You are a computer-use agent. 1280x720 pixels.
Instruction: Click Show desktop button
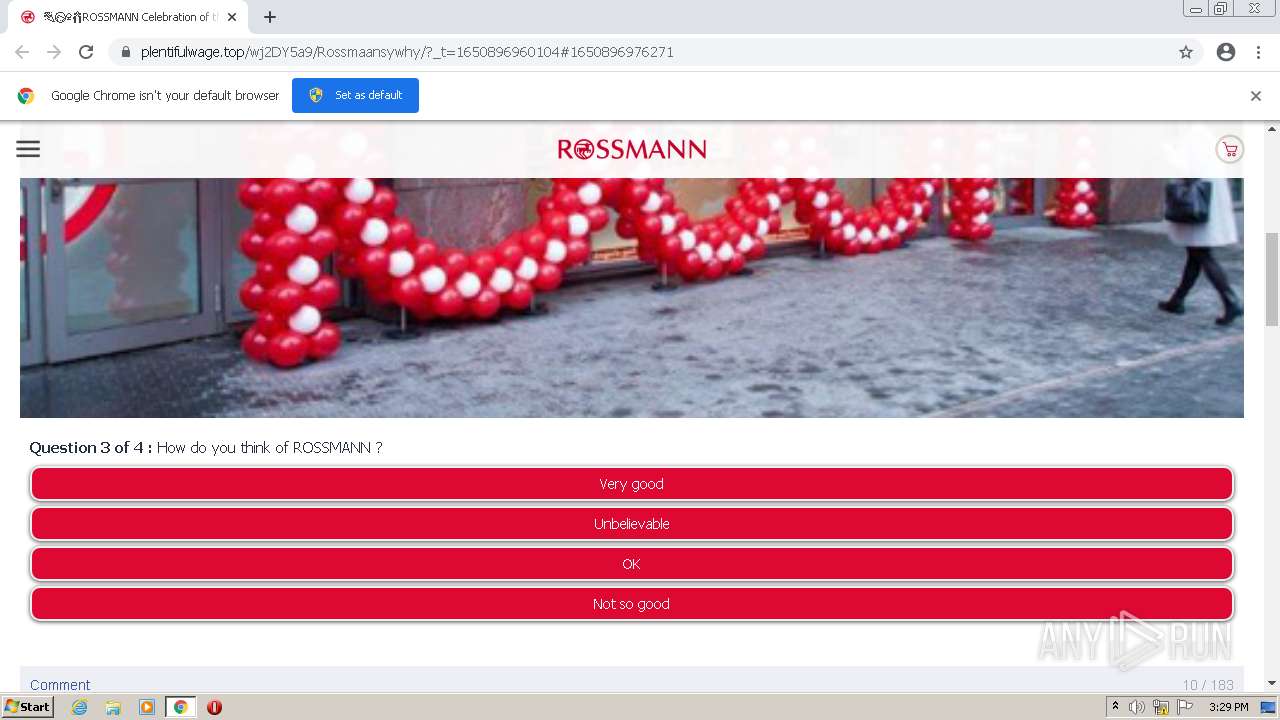pyautogui.click(x=1268, y=707)
